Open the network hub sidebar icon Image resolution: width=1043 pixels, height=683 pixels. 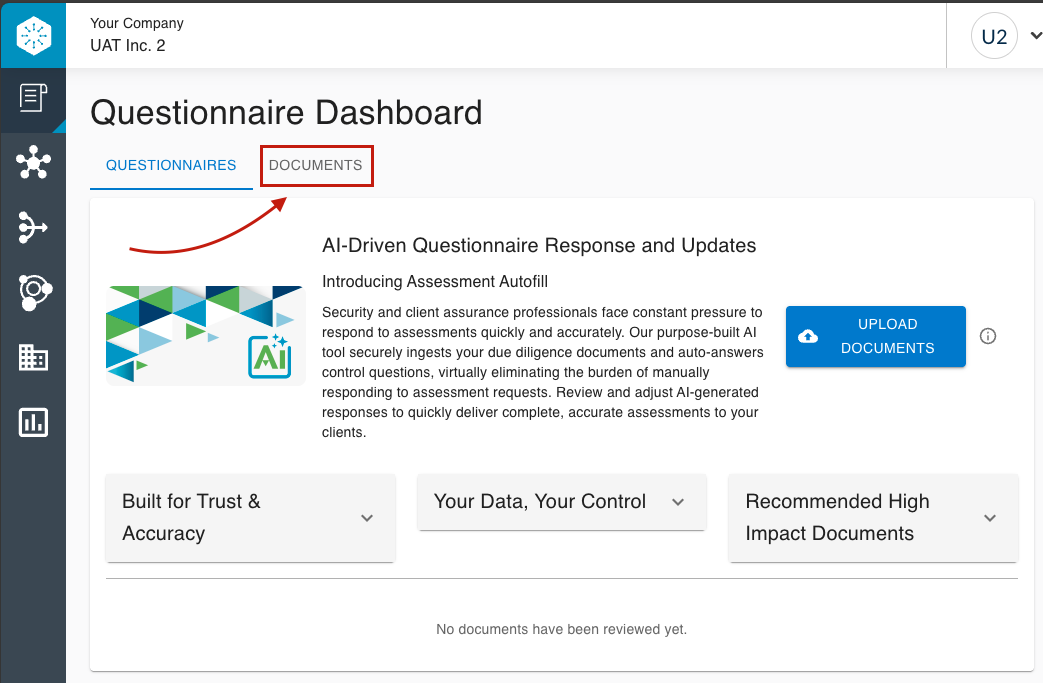click(33, 162)
